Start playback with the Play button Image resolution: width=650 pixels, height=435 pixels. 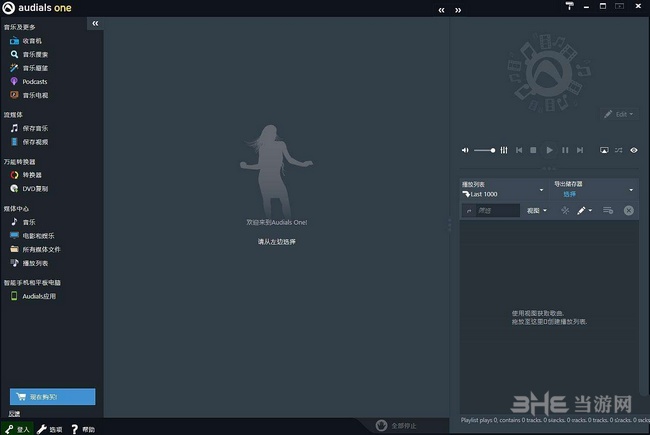[549, 150]
